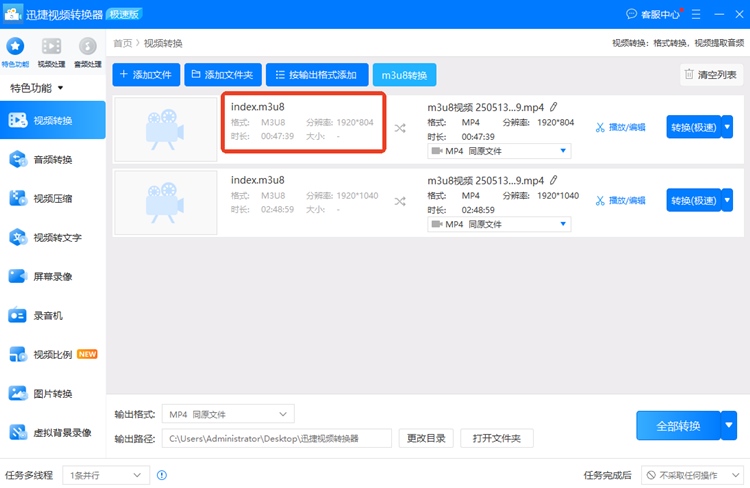Click 转换(极速) for the 02:48:59 video
The width and height of the screenshot is (750, 488).
[694, 200]
